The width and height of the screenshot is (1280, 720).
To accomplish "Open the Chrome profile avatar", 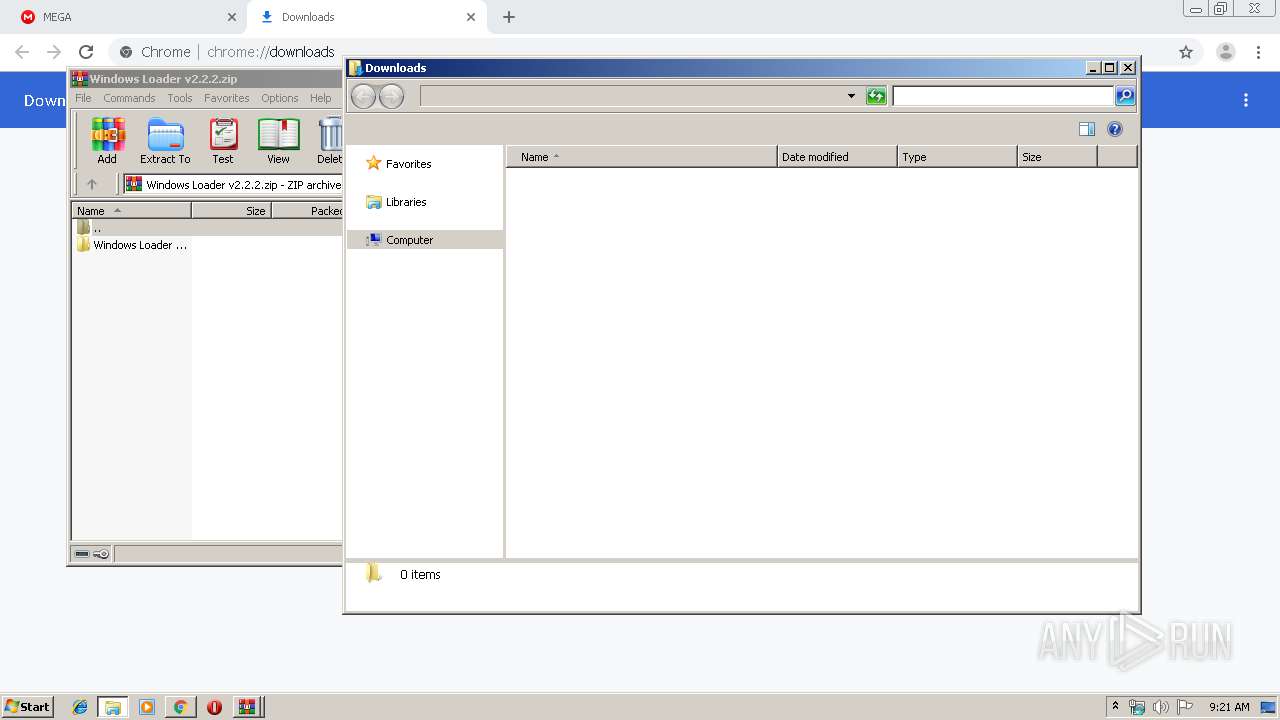I will (1226, 52).
